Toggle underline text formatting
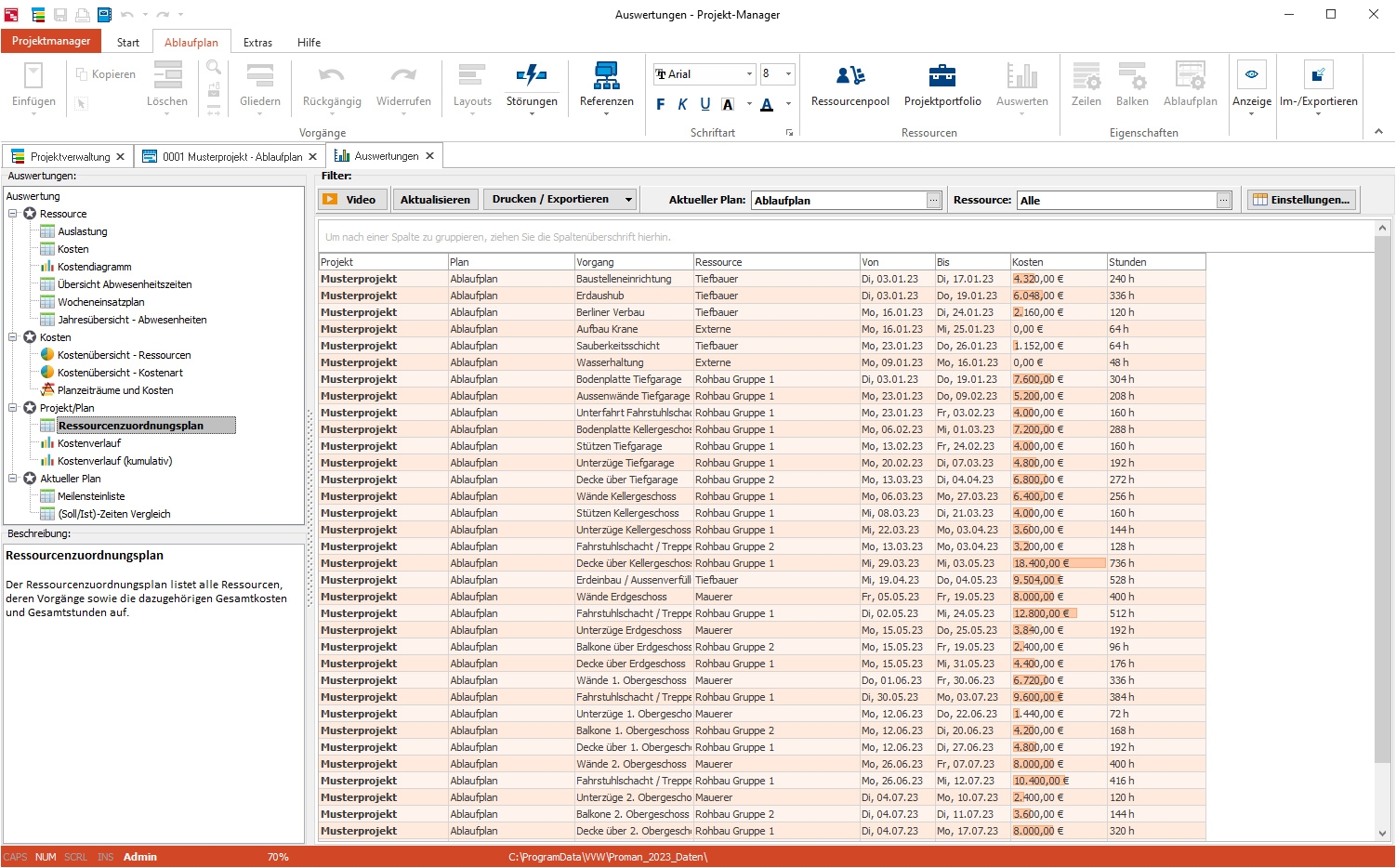Viewport: 1396px width, 868px height. 705,104
